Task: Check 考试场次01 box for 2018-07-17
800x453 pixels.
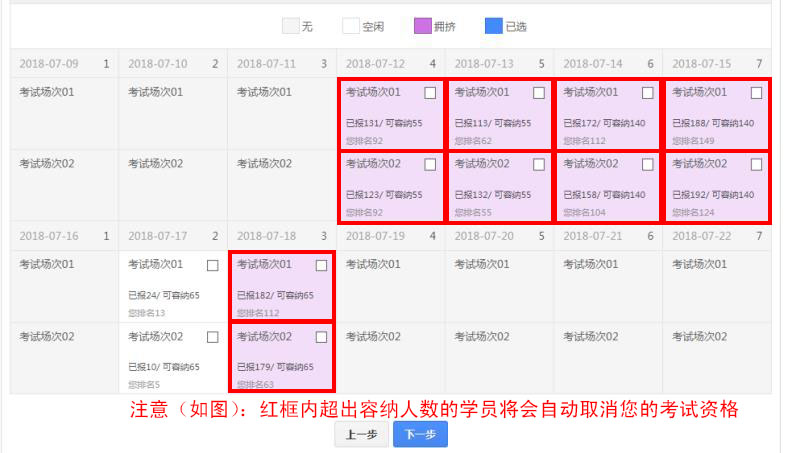Action: click(213, 265)
